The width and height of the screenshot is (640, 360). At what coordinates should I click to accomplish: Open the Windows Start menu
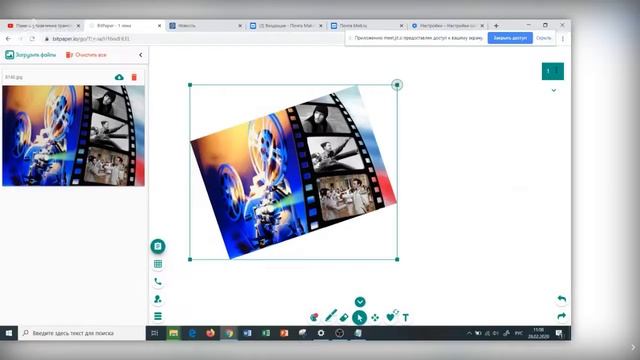pyautogui.click(x=9, y=333)
